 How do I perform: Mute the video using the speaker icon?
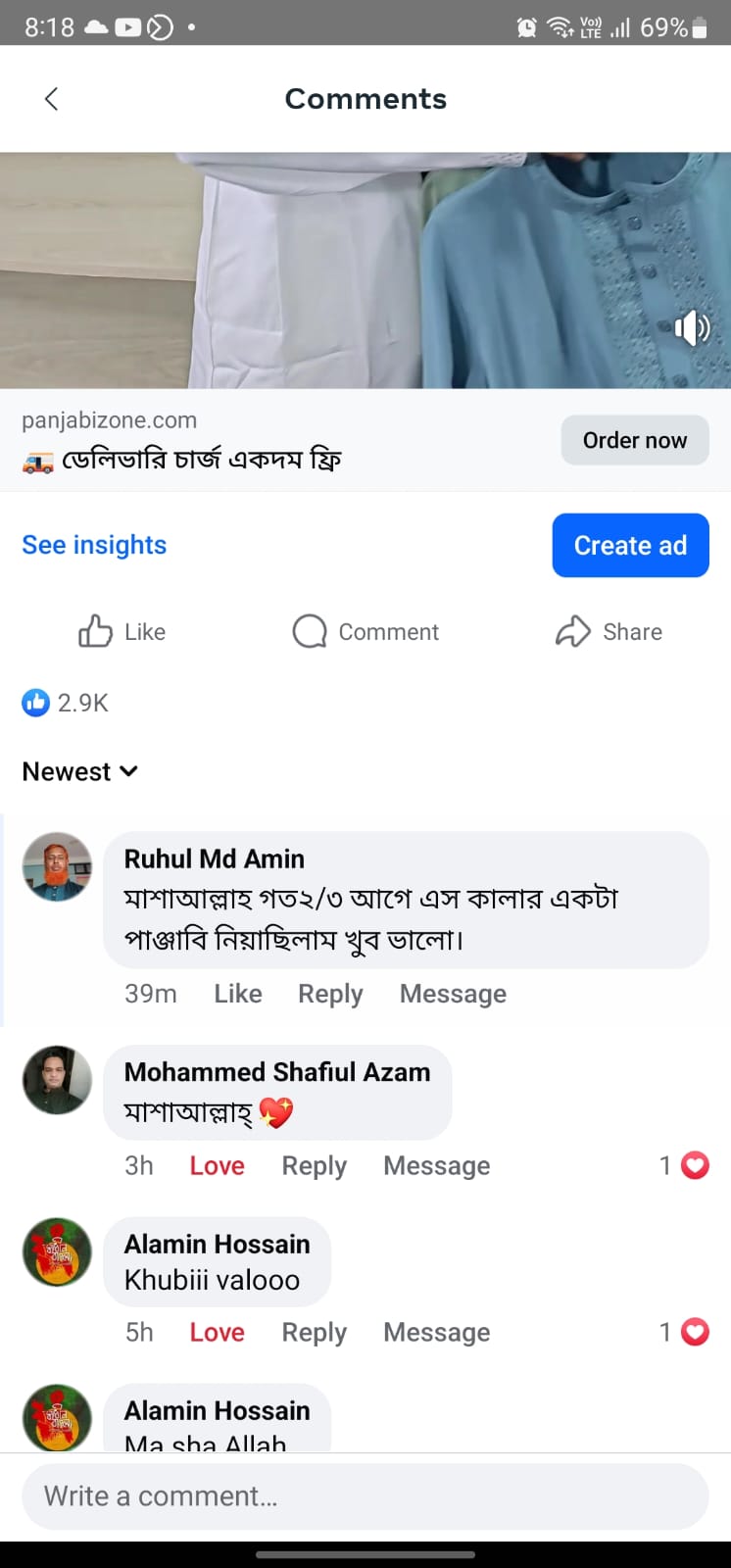tap(693, 329)
